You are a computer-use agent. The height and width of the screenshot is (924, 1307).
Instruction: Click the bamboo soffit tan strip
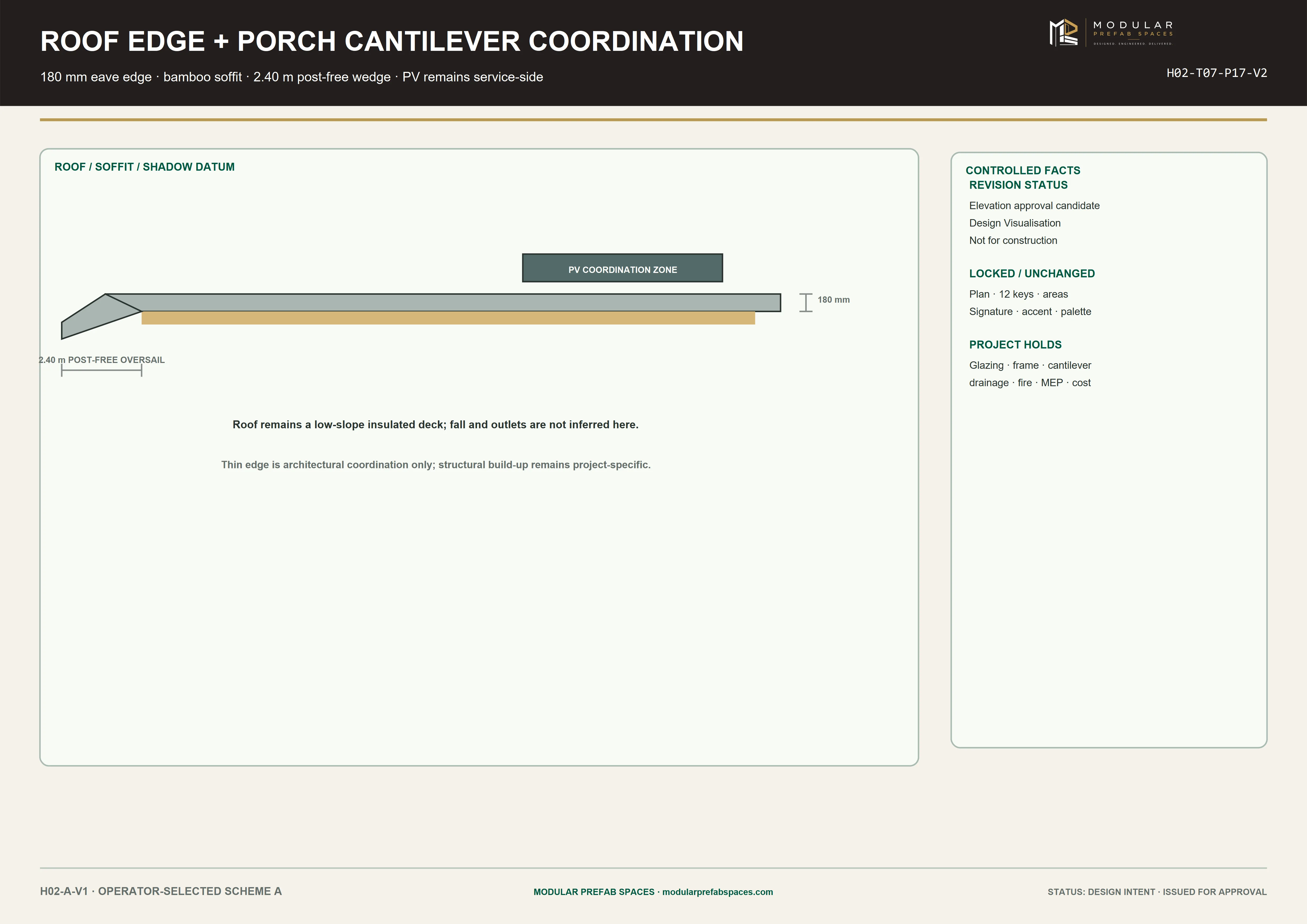448,318
